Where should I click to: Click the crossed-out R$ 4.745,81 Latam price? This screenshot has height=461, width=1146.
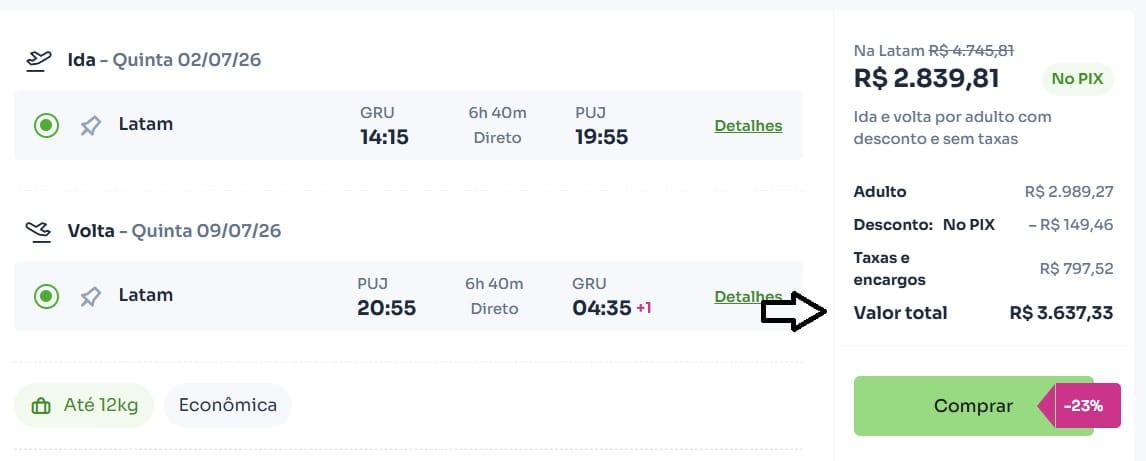click(971, 50)
